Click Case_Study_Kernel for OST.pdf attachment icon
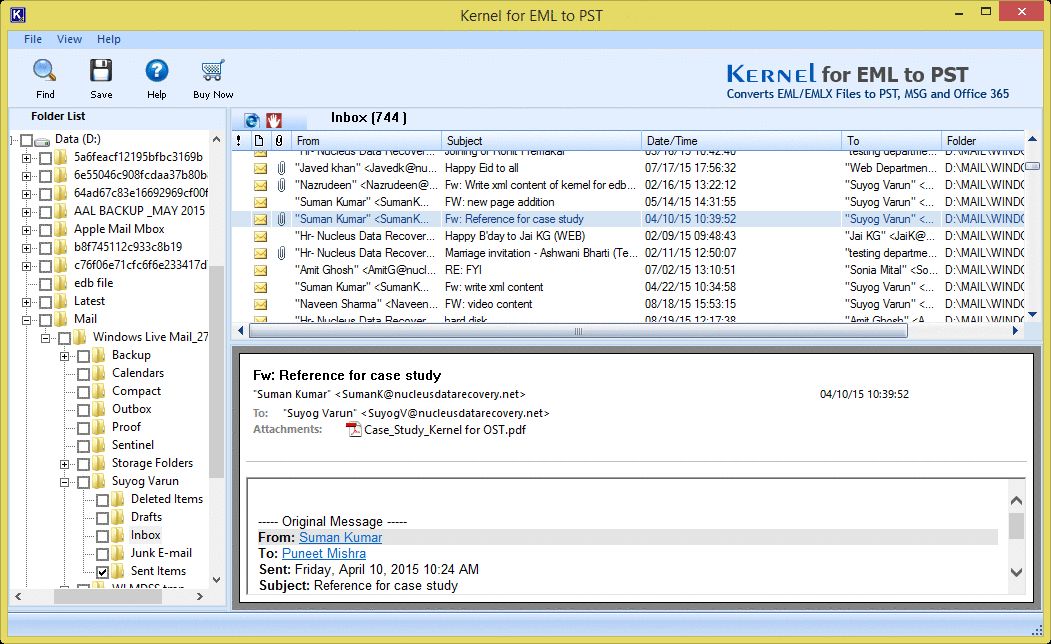This screenshot has width=1051, height=644. coord(353,430)
